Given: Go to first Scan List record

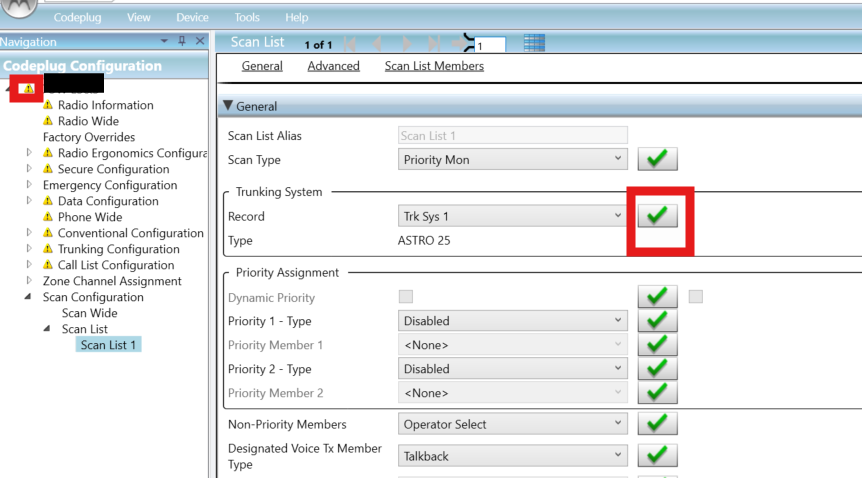Looking at the screenshot, I should pos(350,43).
